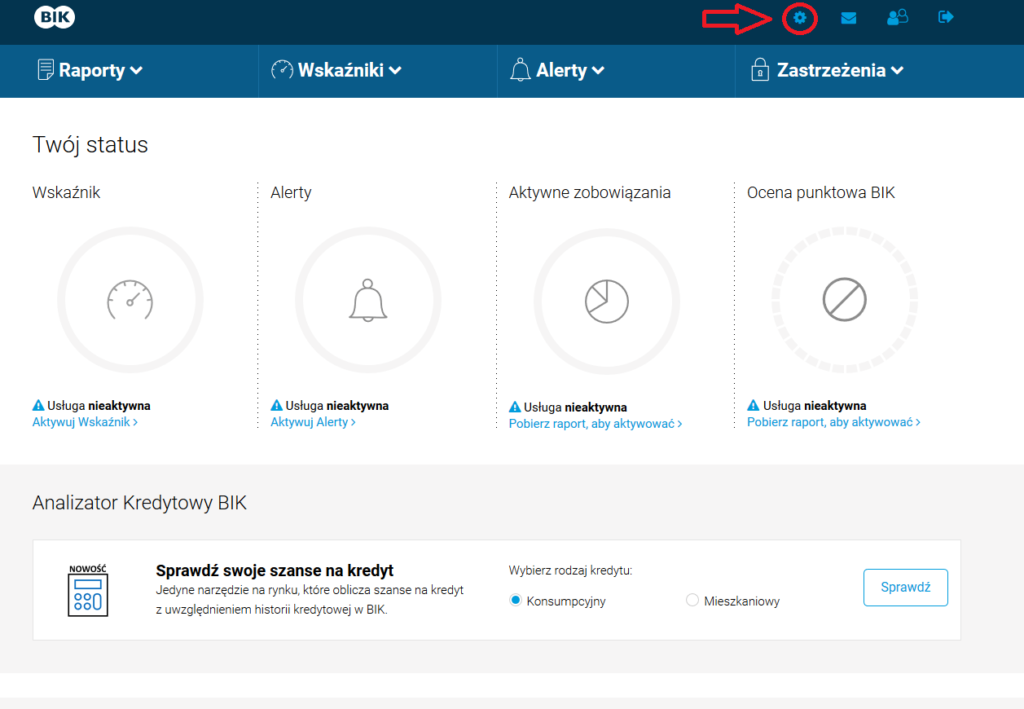The height and width of the screenshot is (709, 1024).
Task: Click the Aktywuj Alerty link
Action: (x=313, y=422)
